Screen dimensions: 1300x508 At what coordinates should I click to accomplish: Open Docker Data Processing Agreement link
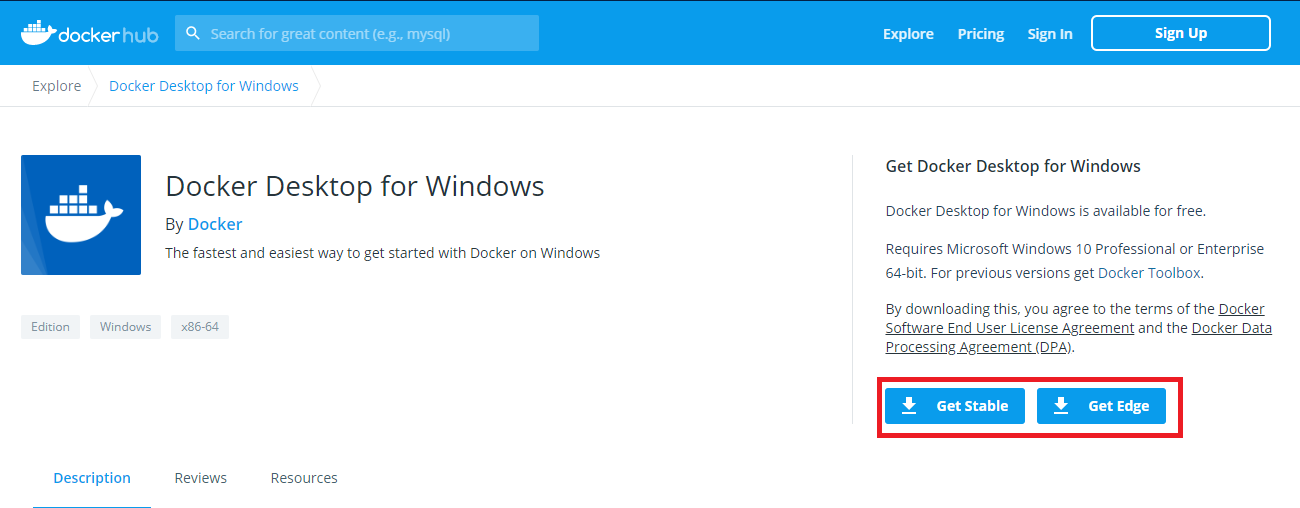click(x=1079, y=338)
